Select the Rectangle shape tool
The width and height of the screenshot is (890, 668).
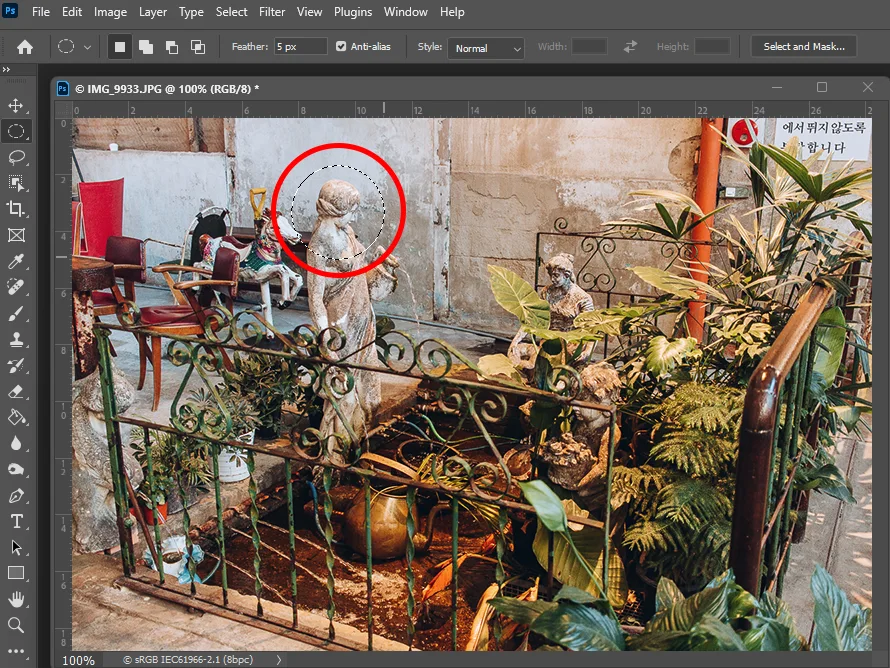click(16, 573)
